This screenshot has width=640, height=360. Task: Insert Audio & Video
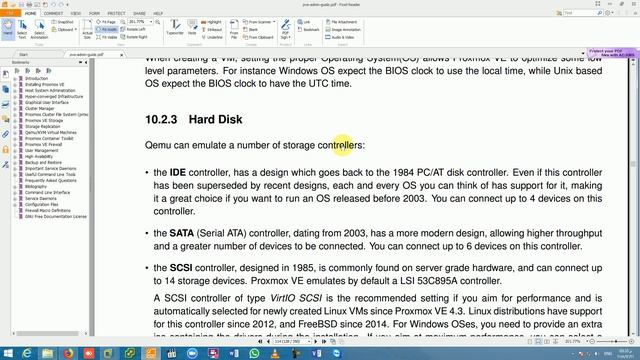(340, 37)
